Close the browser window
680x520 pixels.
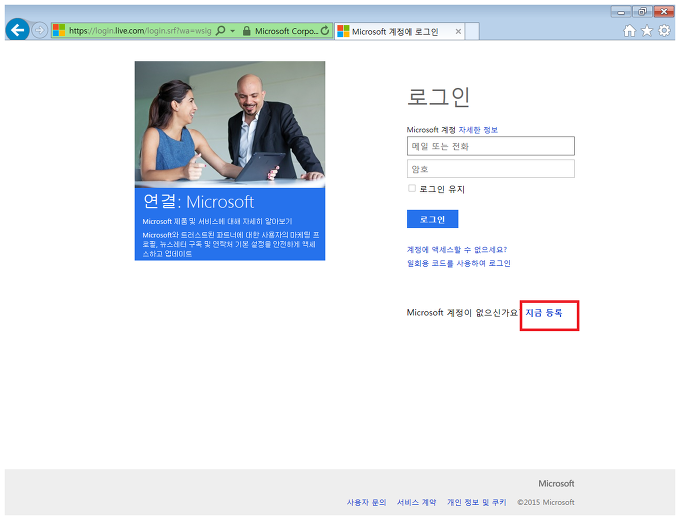(664, 12)
